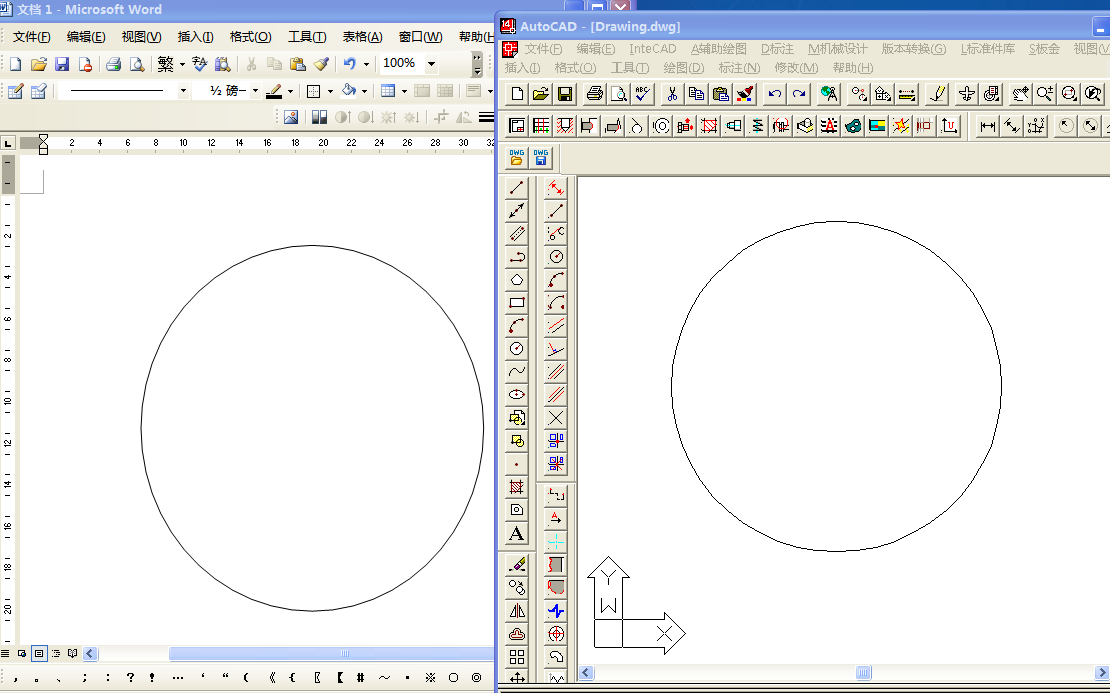Click Word's insert picture icon

pyautogui.click(x=291, y=117)
